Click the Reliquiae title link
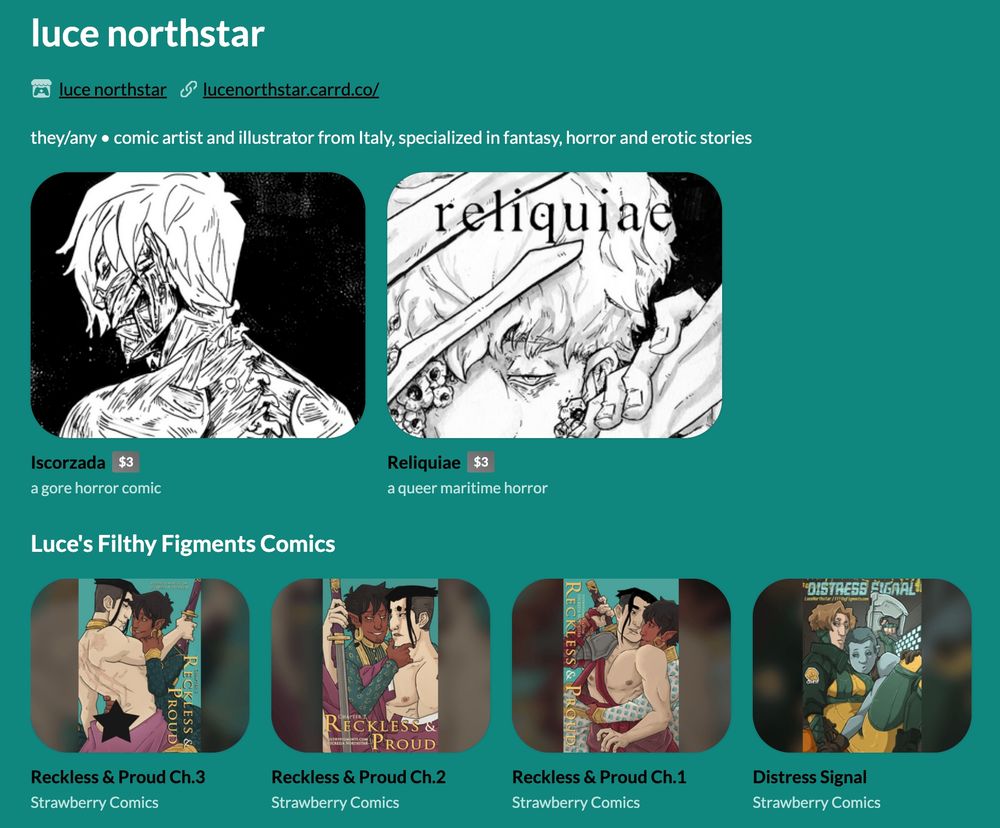This screenshot has width=1000, height=828. tap(423, 462)
